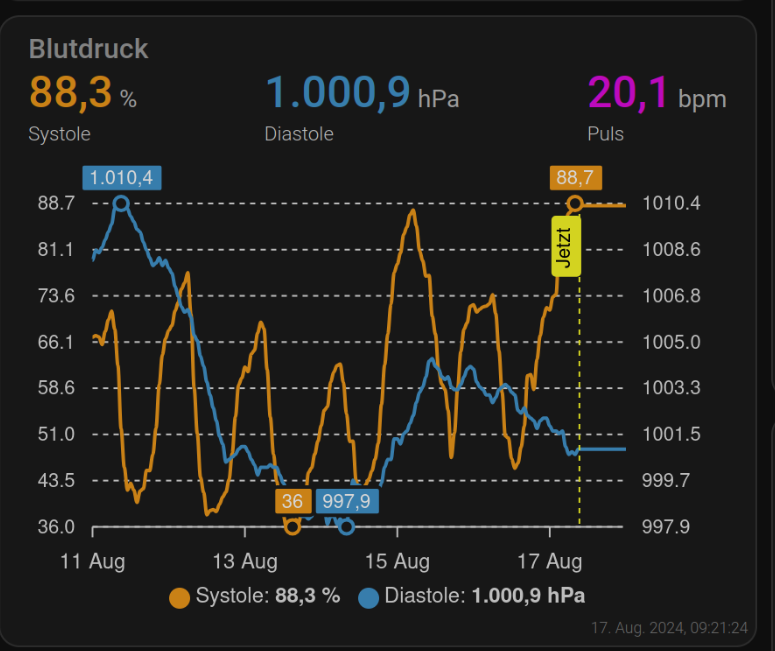Click the 13 Aug x-axis label
The image size is (775, 651).
click(x=245, y=560)
